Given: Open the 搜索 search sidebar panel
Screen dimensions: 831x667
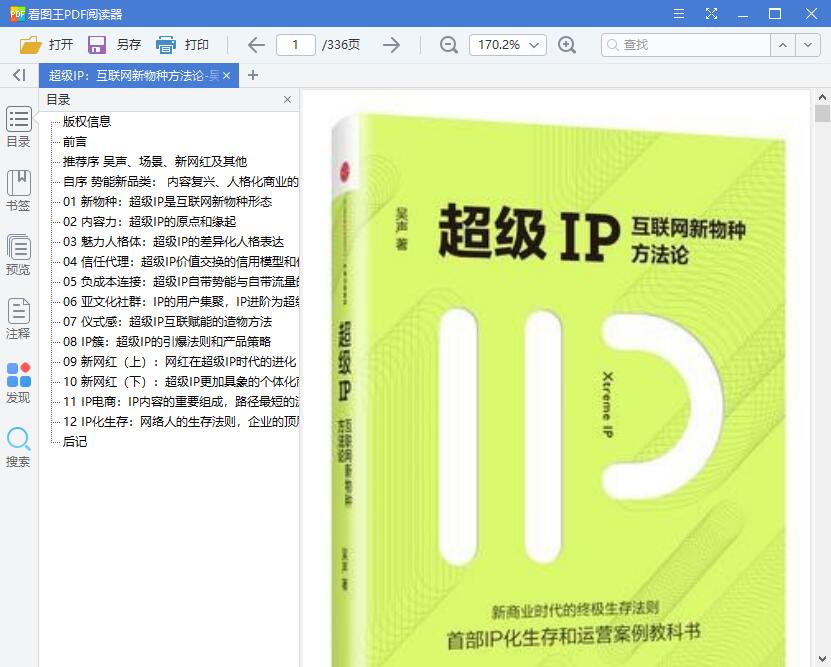Looking at the screenshot, I should 19,447.
